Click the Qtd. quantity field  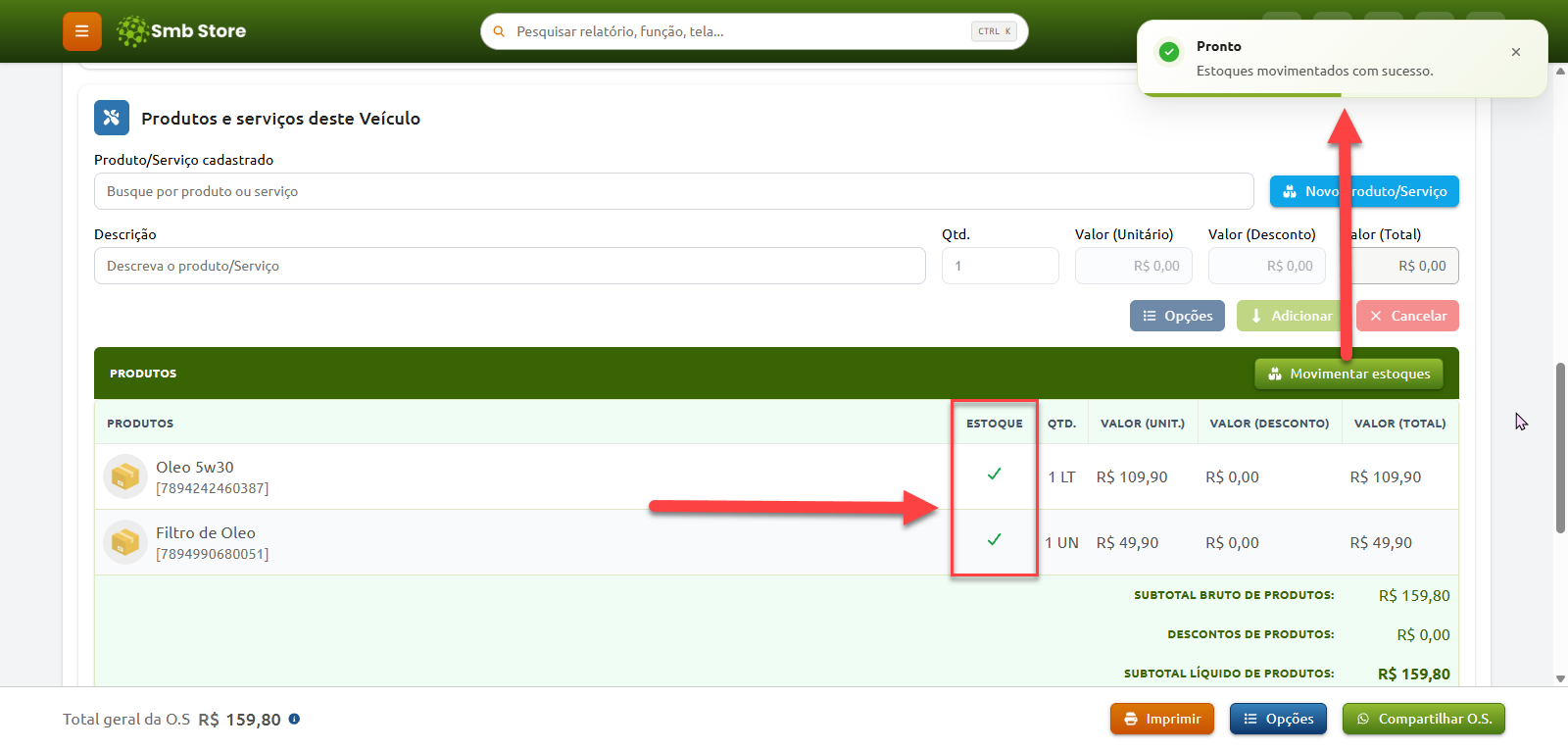(x=1001, y=266)
